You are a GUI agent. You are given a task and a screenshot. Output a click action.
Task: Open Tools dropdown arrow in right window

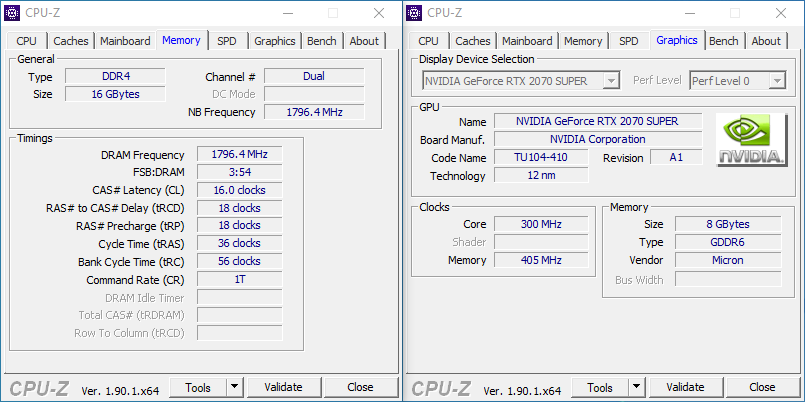pyautogui.click(x=635, y=387)
